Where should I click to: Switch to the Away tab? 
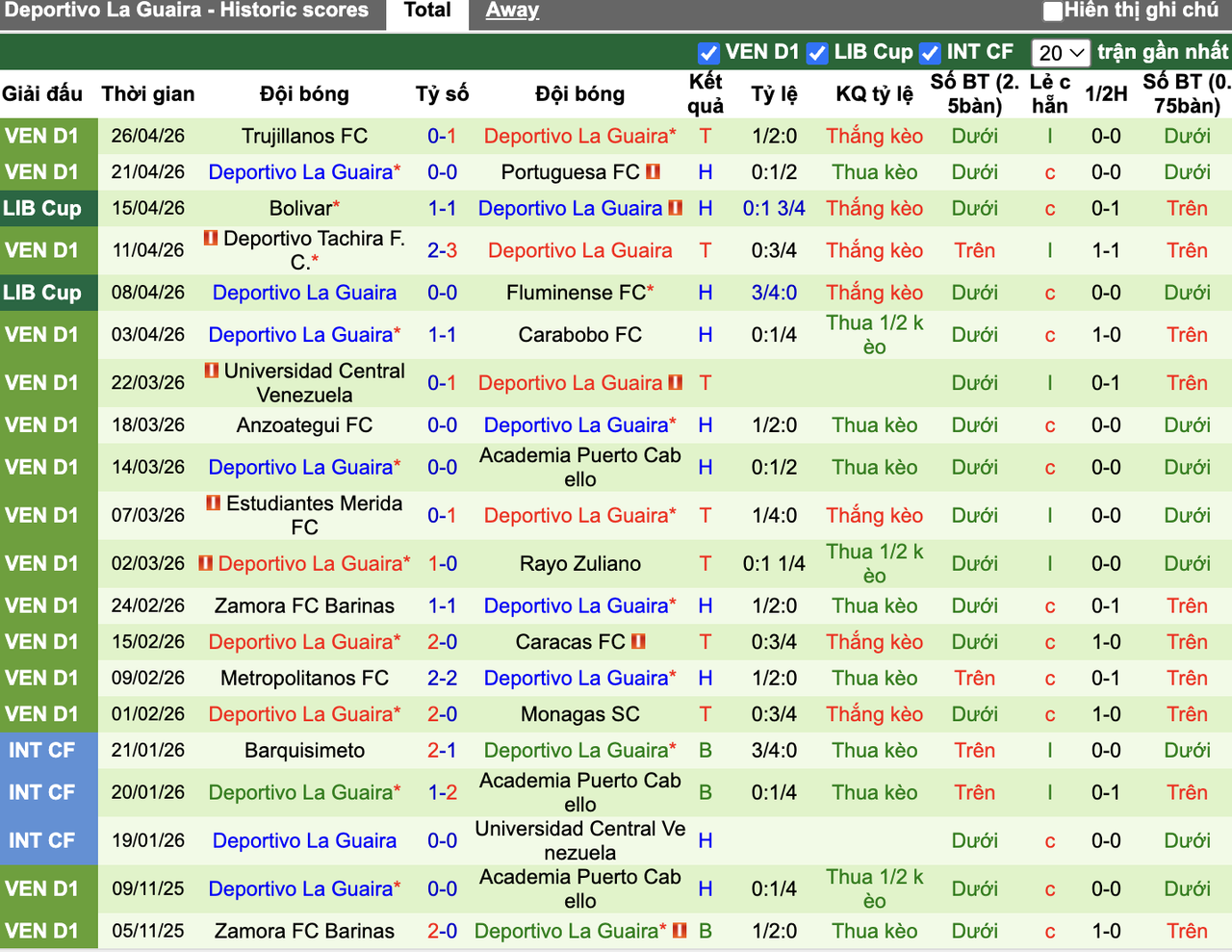512,11
